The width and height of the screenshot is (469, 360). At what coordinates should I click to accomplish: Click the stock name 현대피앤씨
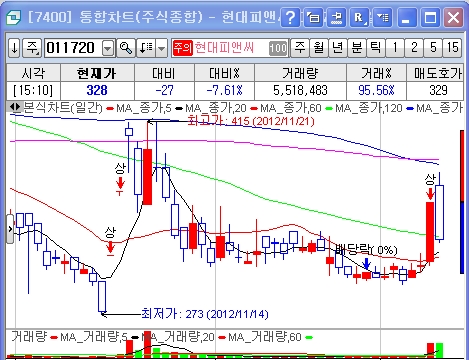click(224, 48)
